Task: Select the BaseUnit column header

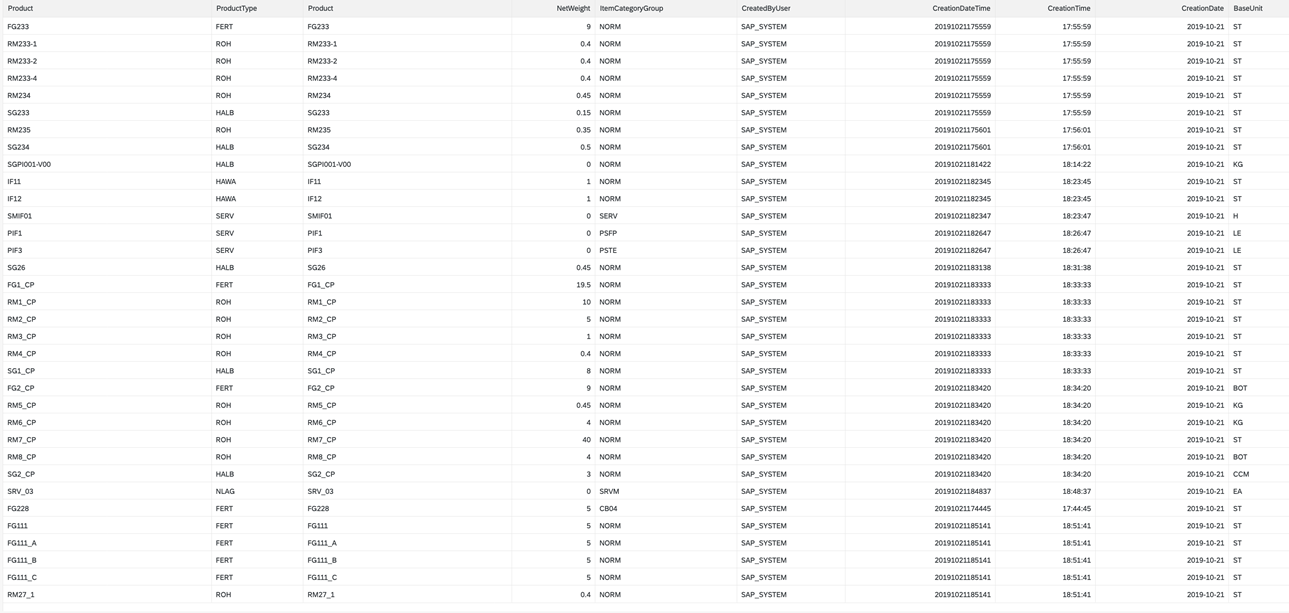Action: 1247,8
